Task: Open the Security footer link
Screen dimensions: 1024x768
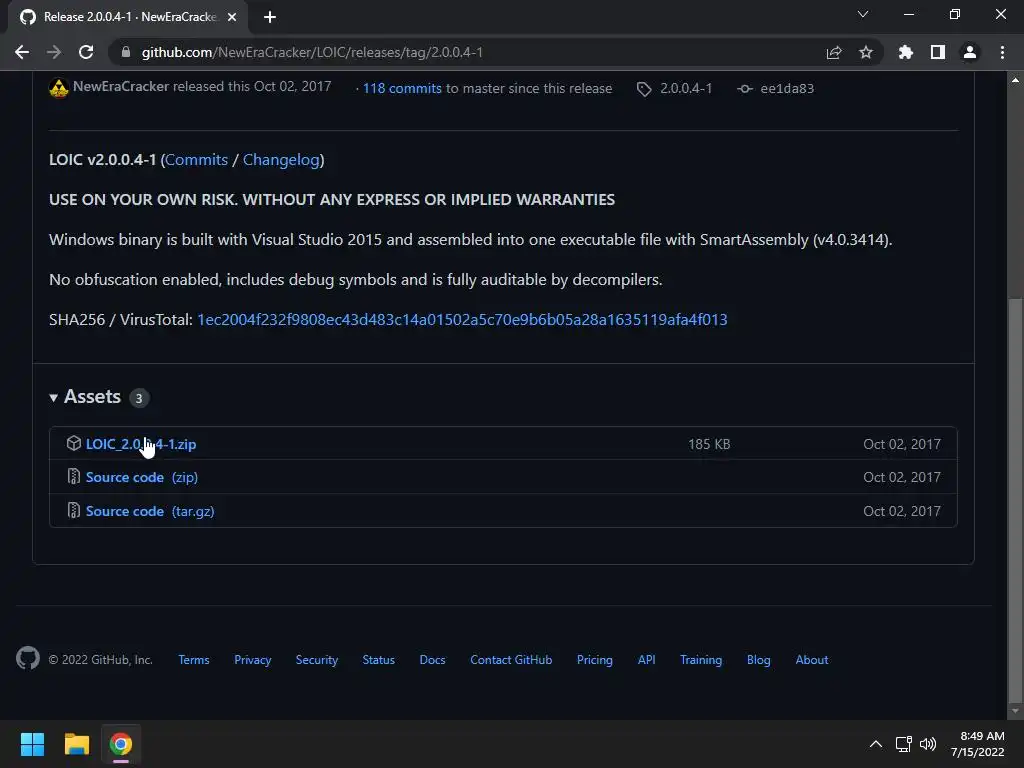Action: click(x=317, y=660)
